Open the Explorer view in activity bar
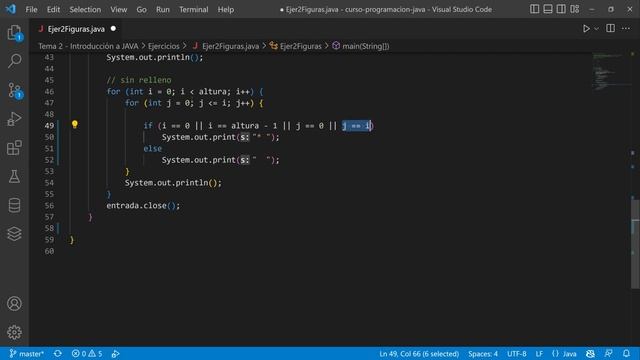Image resolution: width=640 pixels, height=360 pixels. coord(14,33)
